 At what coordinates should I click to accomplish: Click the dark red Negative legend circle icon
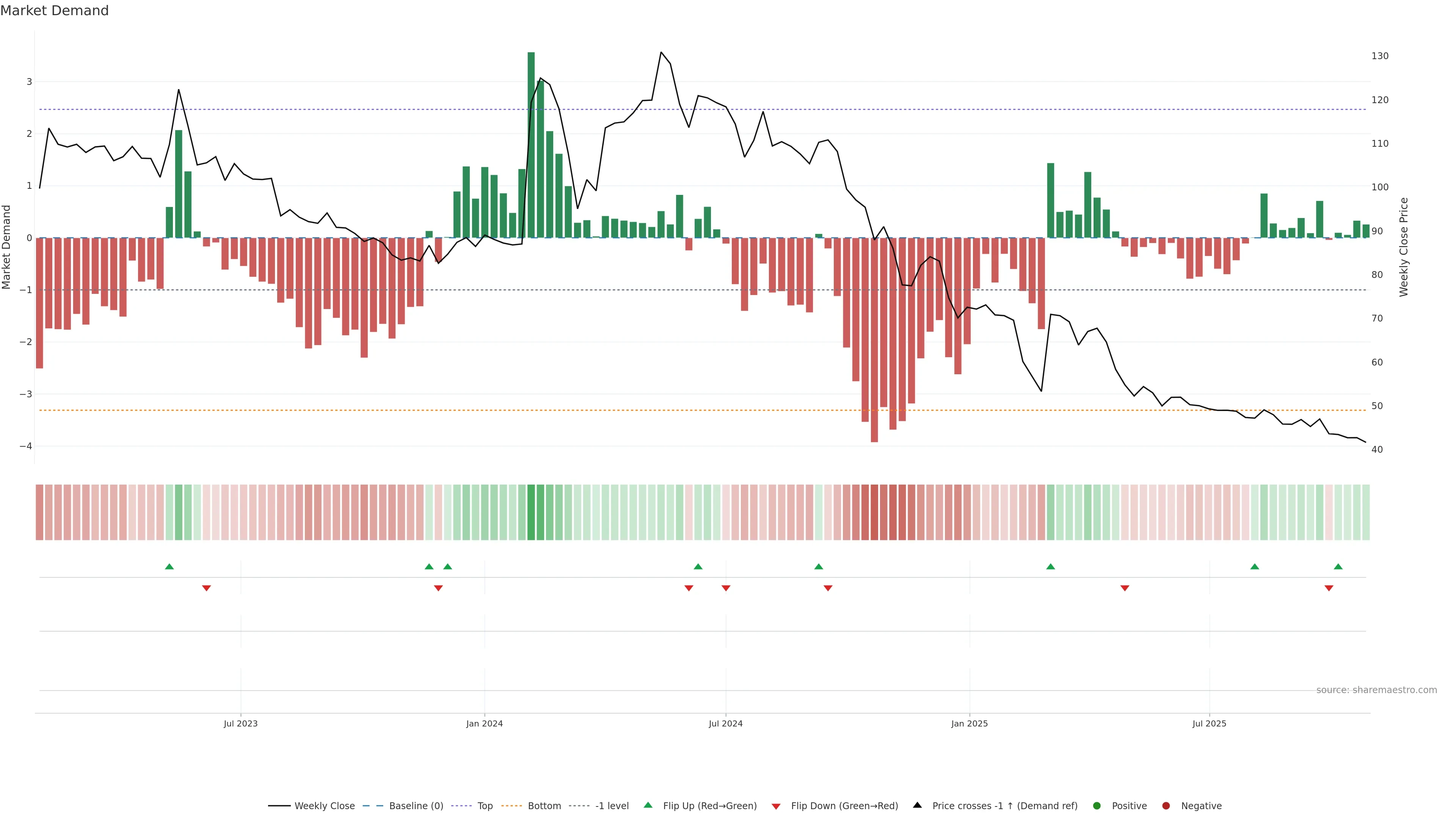click(x=1166, y=805)
